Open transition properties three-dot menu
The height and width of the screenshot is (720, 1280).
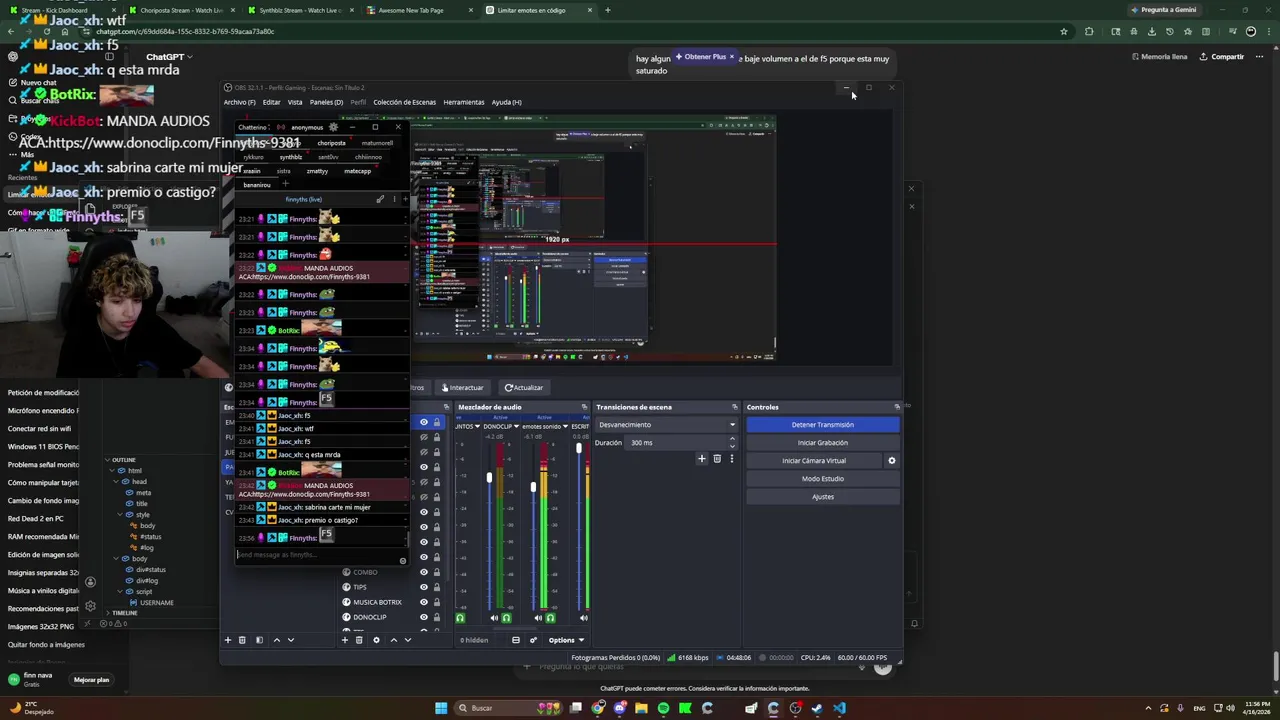coord(731,459)
